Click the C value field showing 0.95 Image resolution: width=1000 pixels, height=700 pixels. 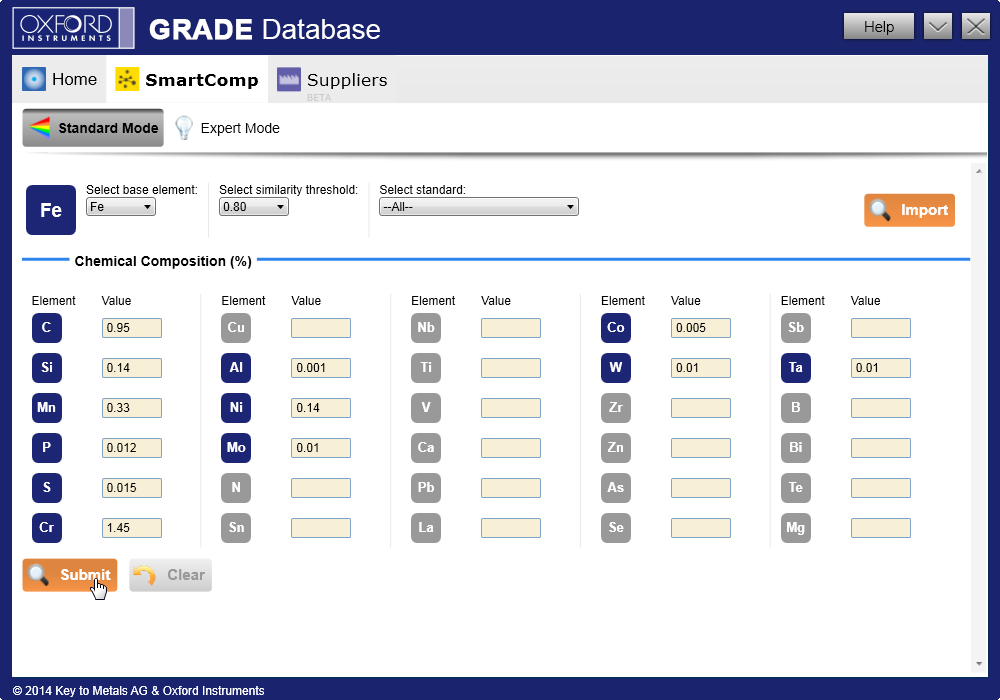point(132,328)
